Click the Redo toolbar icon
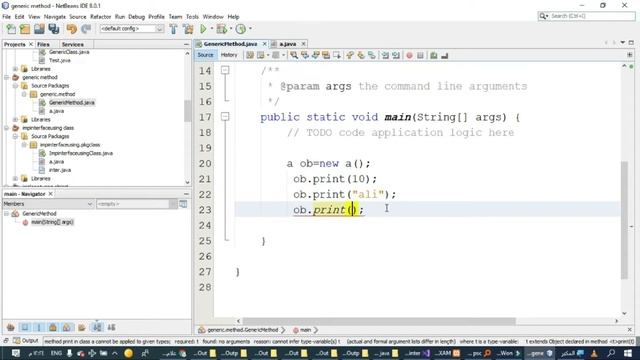 click(86, 29)
